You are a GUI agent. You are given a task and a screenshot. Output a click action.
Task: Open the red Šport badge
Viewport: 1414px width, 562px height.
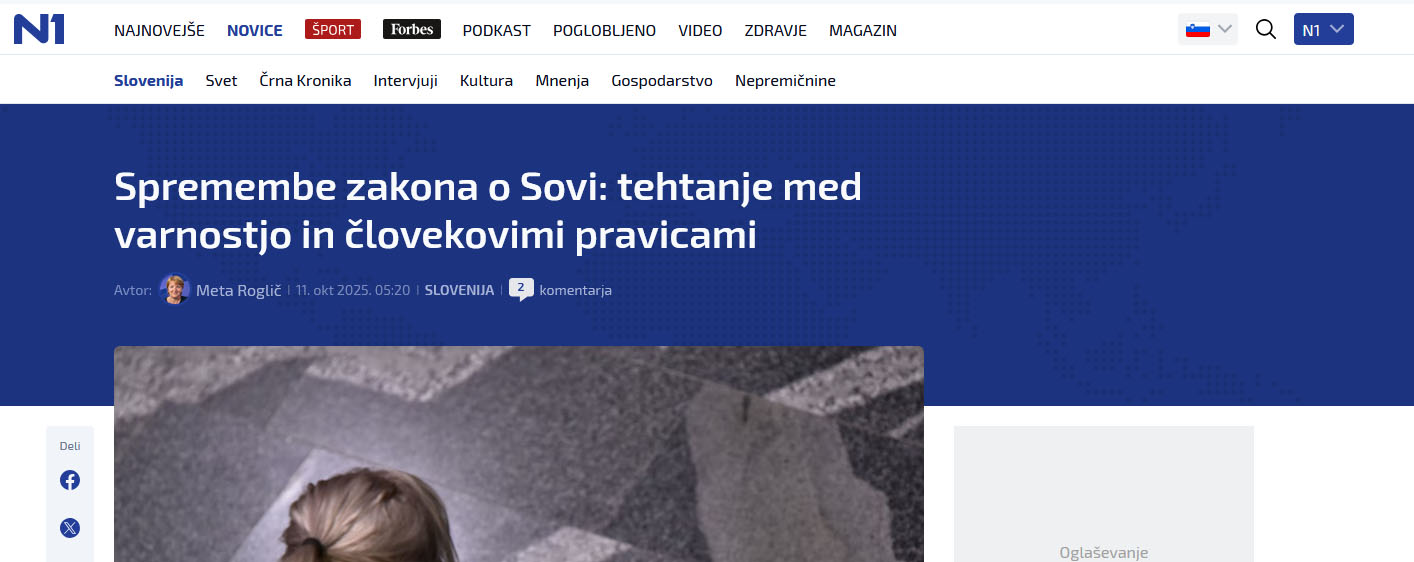point(333,29)
